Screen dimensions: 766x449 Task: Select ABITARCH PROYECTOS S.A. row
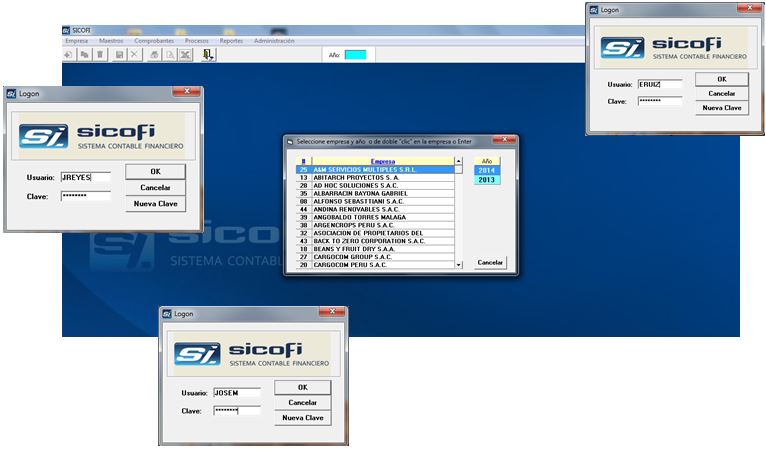click(x=375, y=177)
